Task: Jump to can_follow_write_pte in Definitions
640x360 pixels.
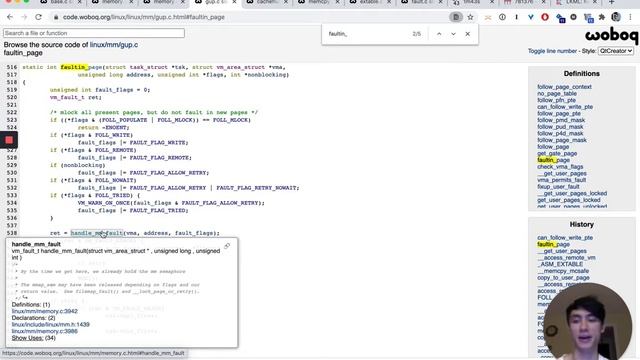Action: [x=565, y=107]
